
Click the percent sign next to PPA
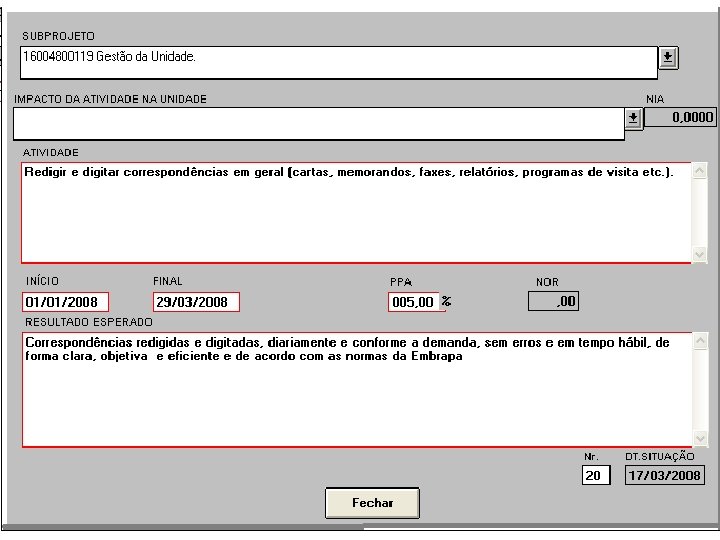tap(446, 301)
